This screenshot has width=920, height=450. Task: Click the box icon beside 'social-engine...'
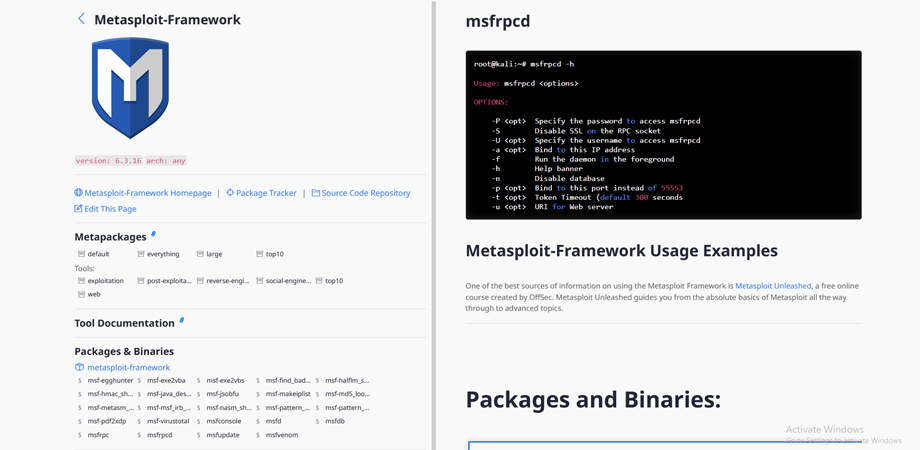coord(260,280)
